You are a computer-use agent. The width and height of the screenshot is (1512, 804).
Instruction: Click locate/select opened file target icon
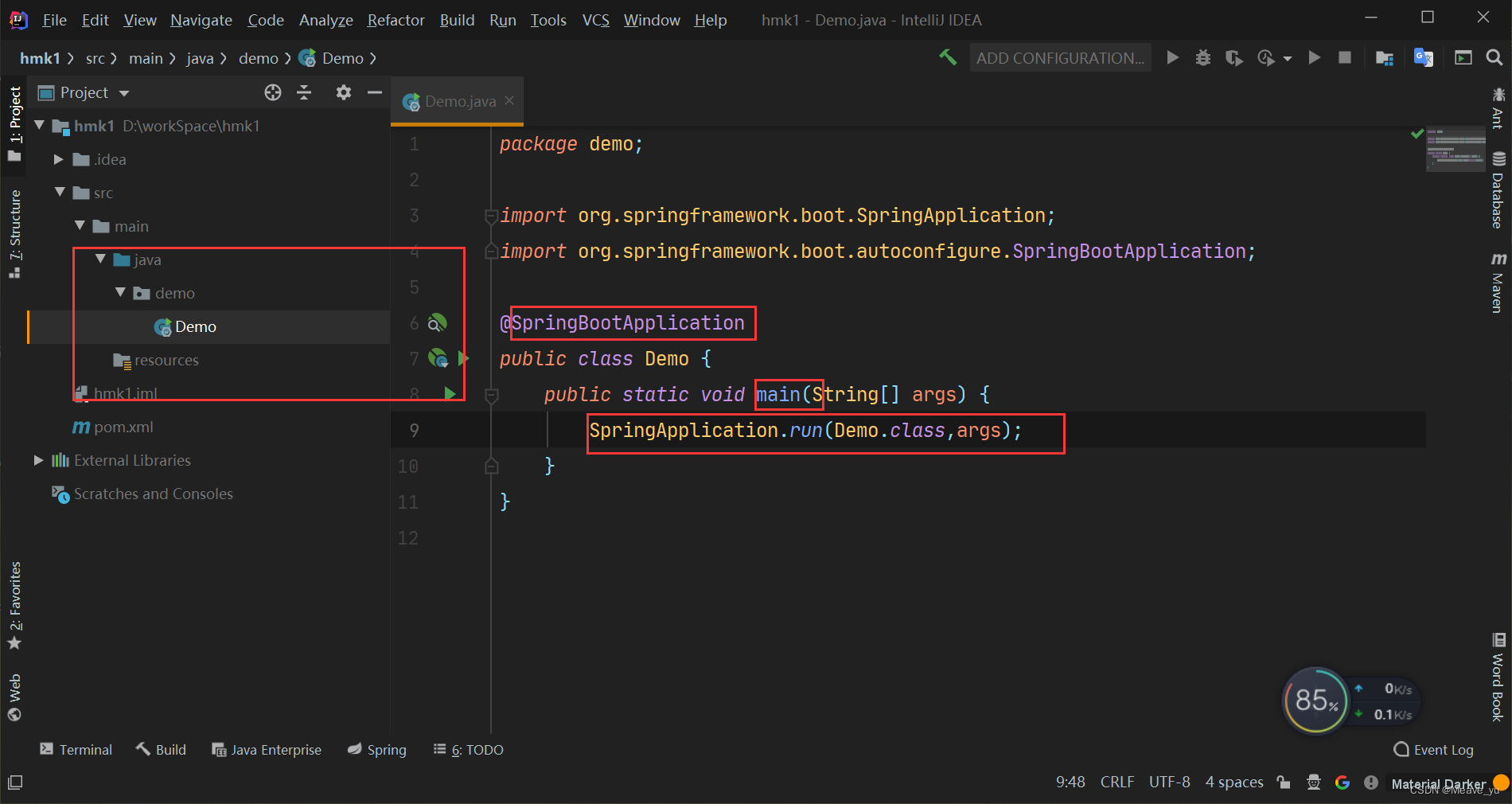pyautogui.click(x=273, y=92)
